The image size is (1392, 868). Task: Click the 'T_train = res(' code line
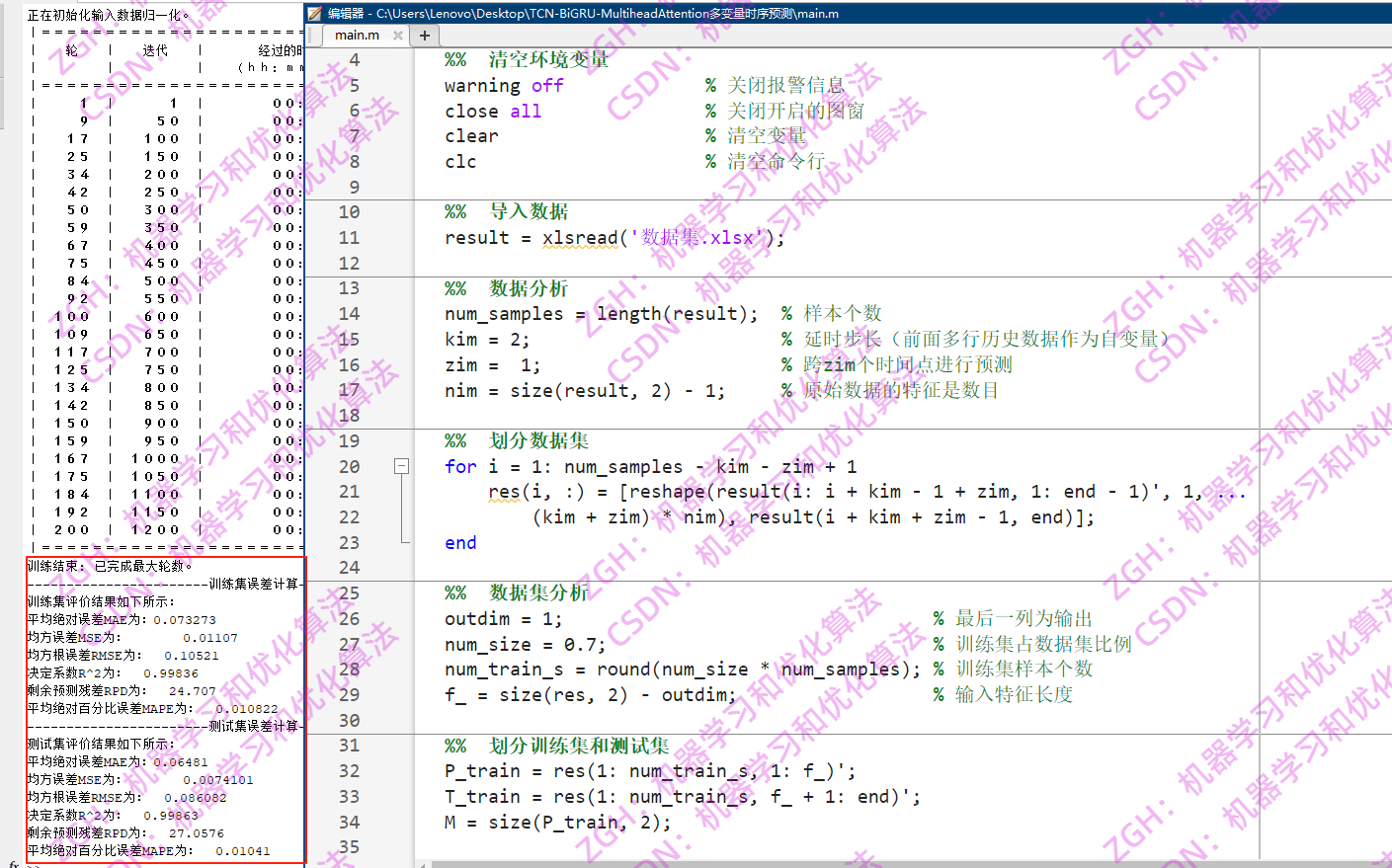683,797
